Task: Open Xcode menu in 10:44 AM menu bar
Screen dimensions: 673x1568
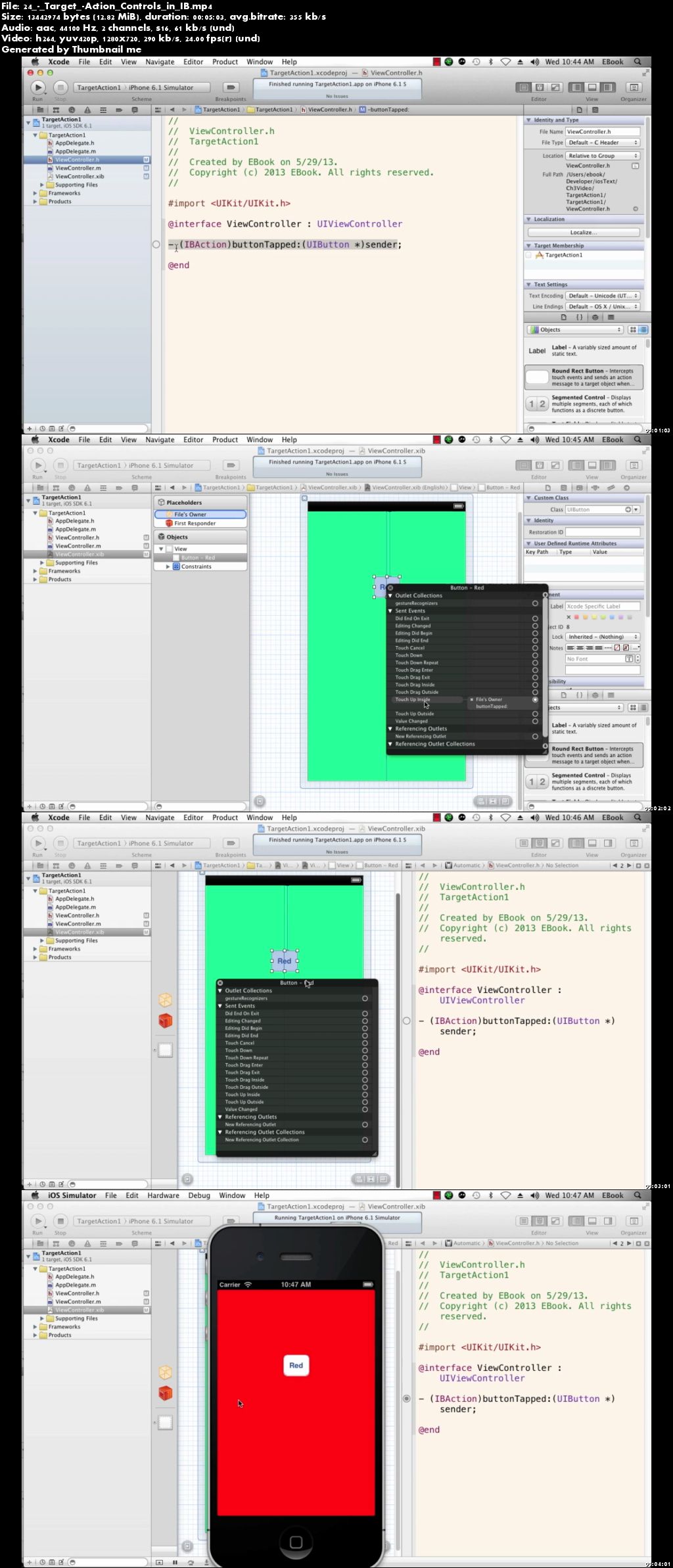Action: click(x=58, y=62)
